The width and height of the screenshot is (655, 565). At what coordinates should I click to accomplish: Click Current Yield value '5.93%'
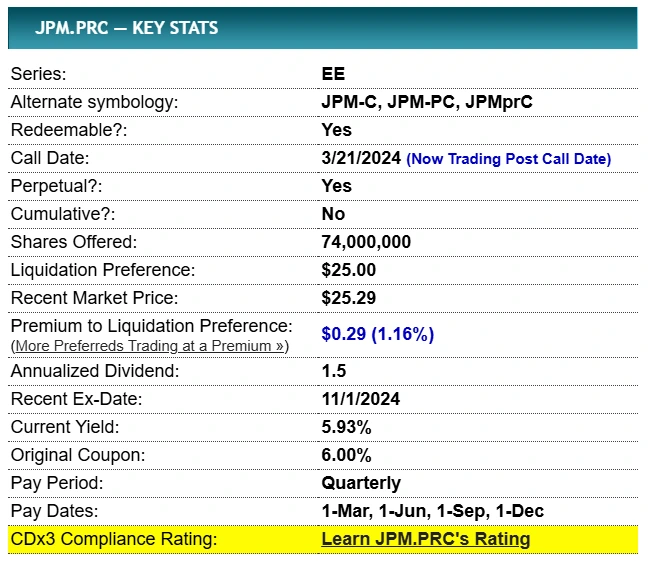point(346,427)
